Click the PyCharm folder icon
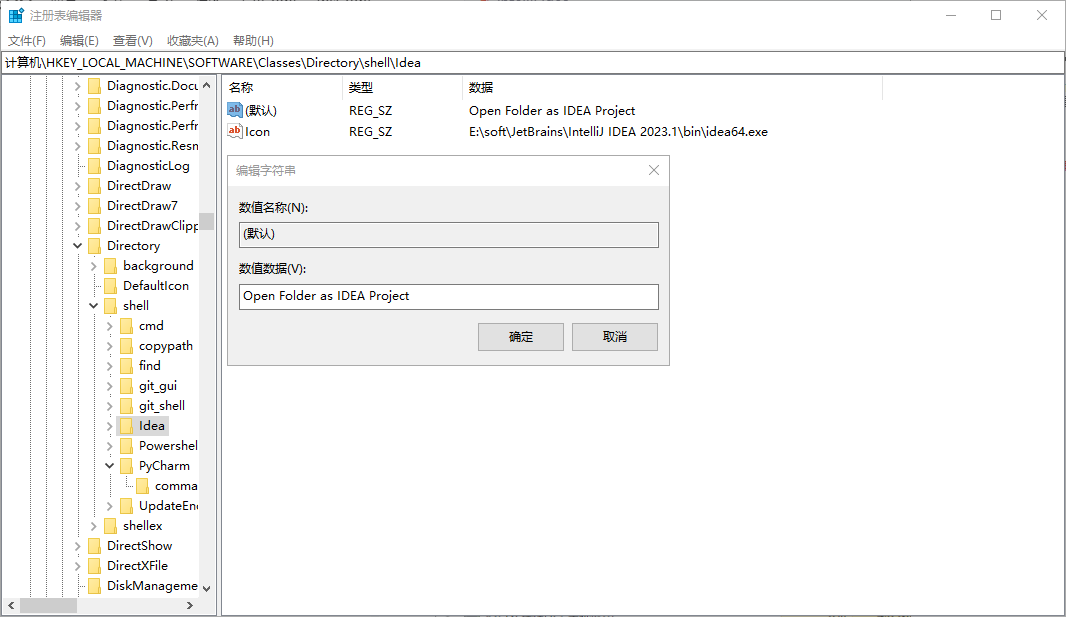The image size is (1066, 617). tap(126, 466)
